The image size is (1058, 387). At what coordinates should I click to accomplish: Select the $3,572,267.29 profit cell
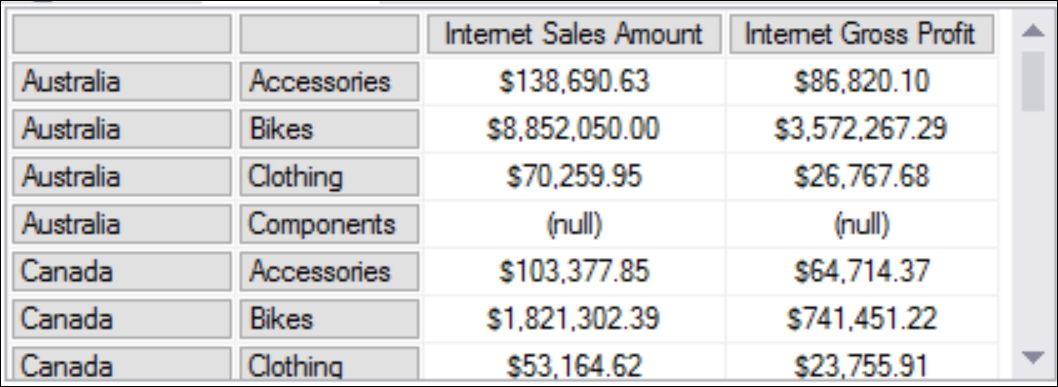(x=862, y=129)
